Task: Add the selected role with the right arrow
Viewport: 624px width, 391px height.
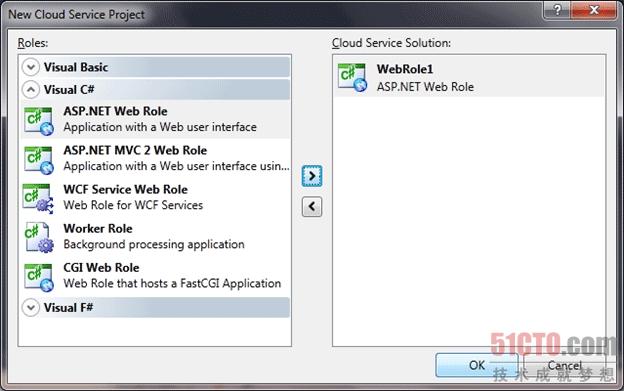Action: click(312, 176)
